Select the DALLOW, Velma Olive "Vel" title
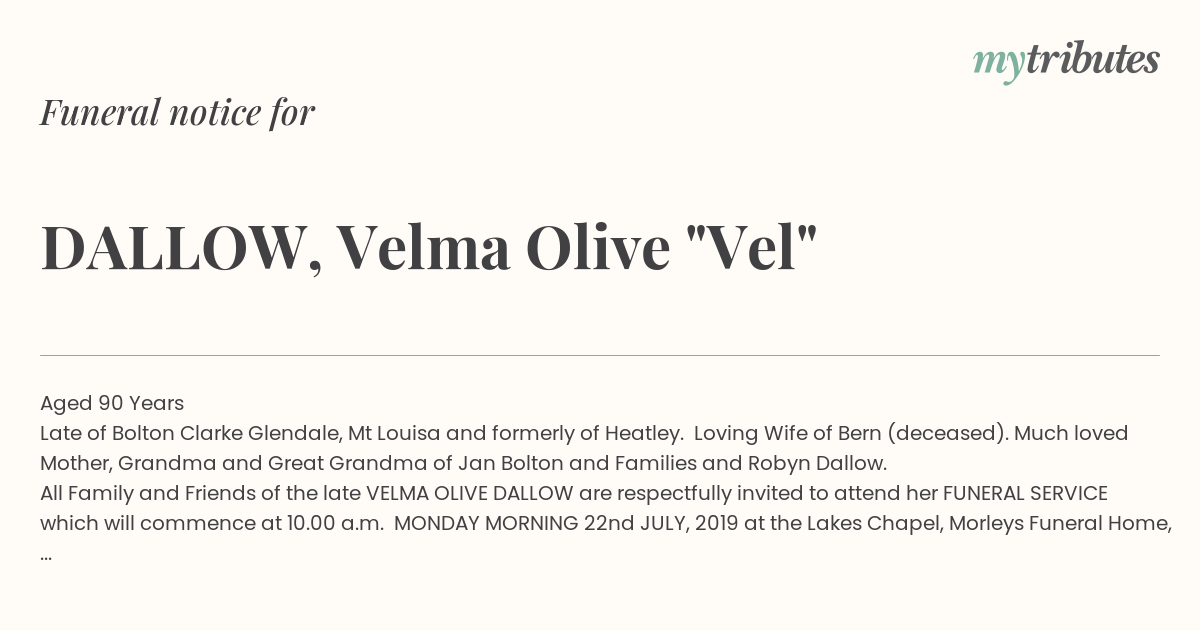 pyautogui.click(x=429, y=248)
